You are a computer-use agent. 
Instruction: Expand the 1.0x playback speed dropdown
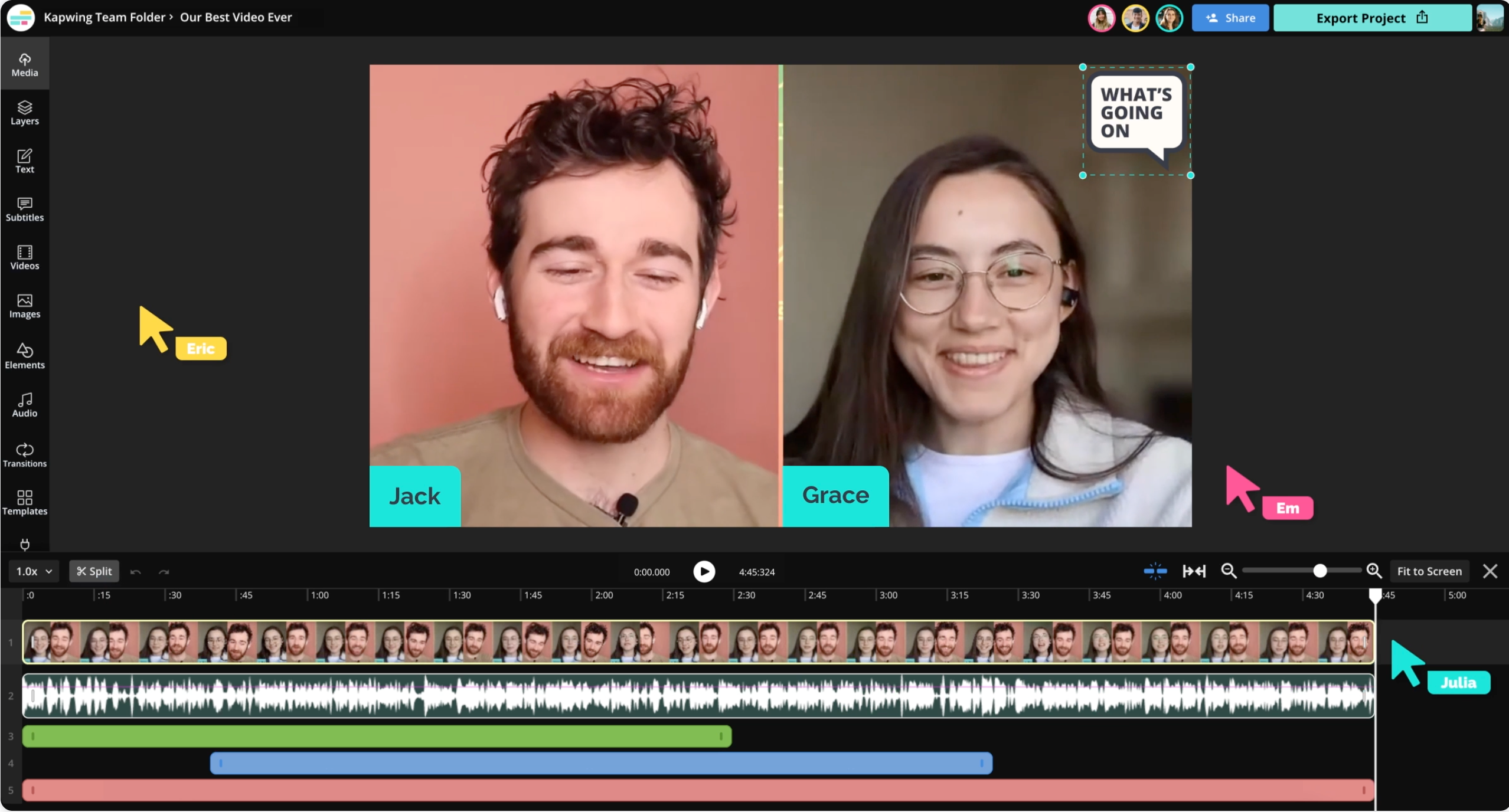tap(34, 571)
